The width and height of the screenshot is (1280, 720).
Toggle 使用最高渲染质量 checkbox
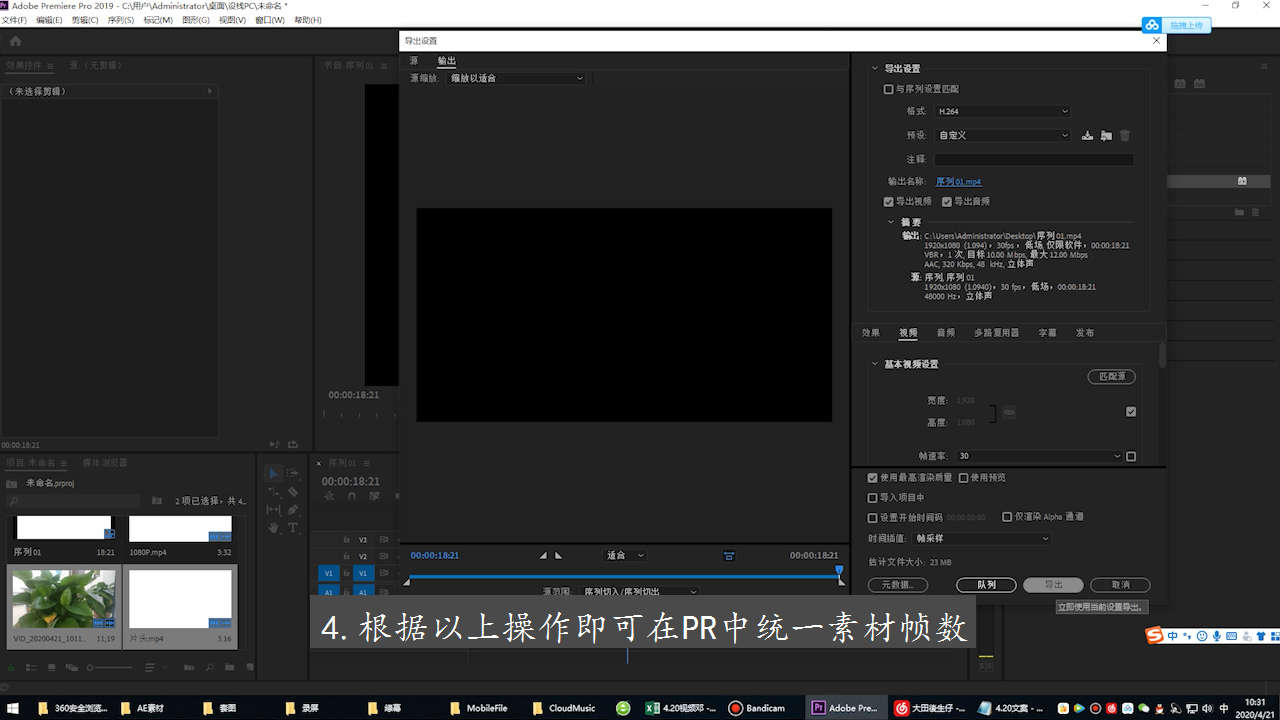[872, 478]
